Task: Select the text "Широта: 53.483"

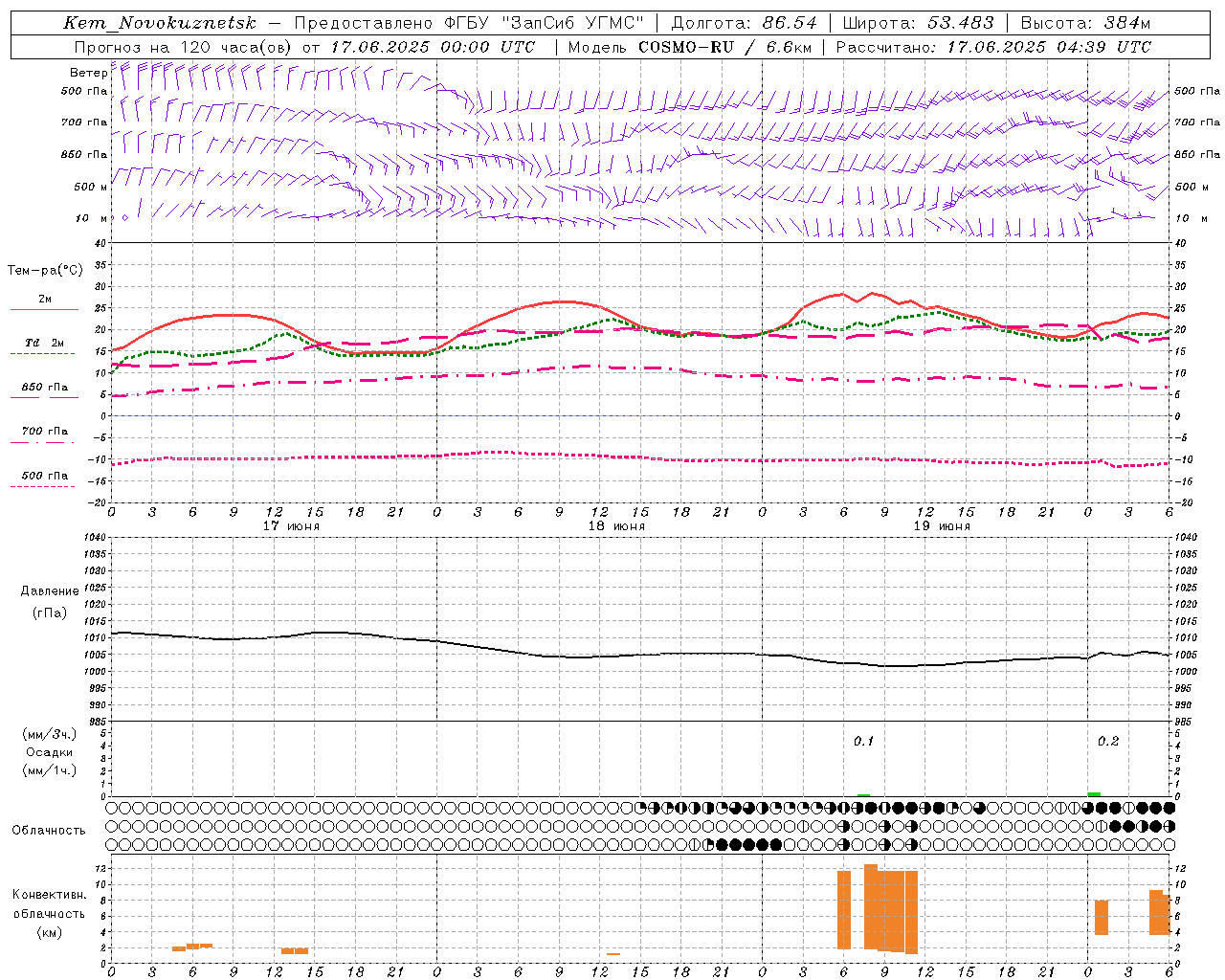Action: 918,23
